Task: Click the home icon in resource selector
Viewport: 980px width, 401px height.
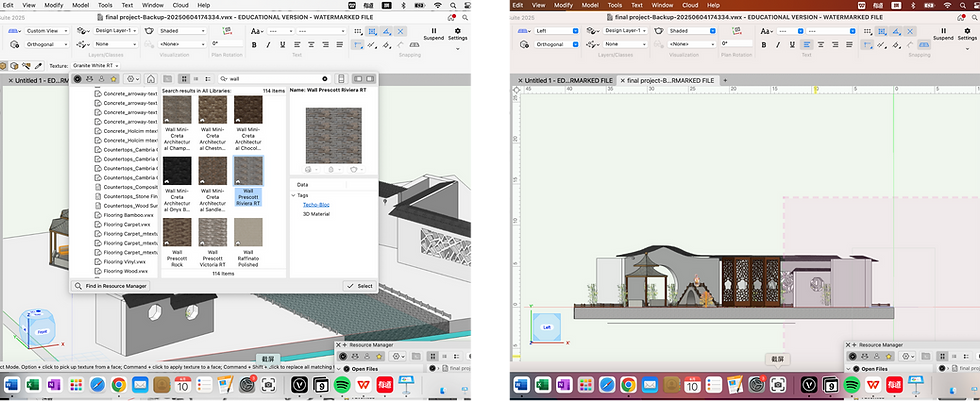Action: 151,79
